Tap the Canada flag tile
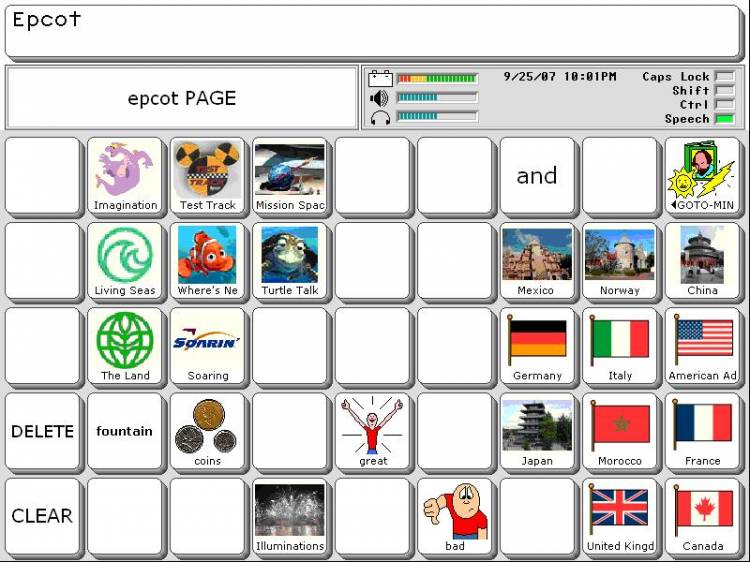750x562 pixels. click(x=702, y=517)
